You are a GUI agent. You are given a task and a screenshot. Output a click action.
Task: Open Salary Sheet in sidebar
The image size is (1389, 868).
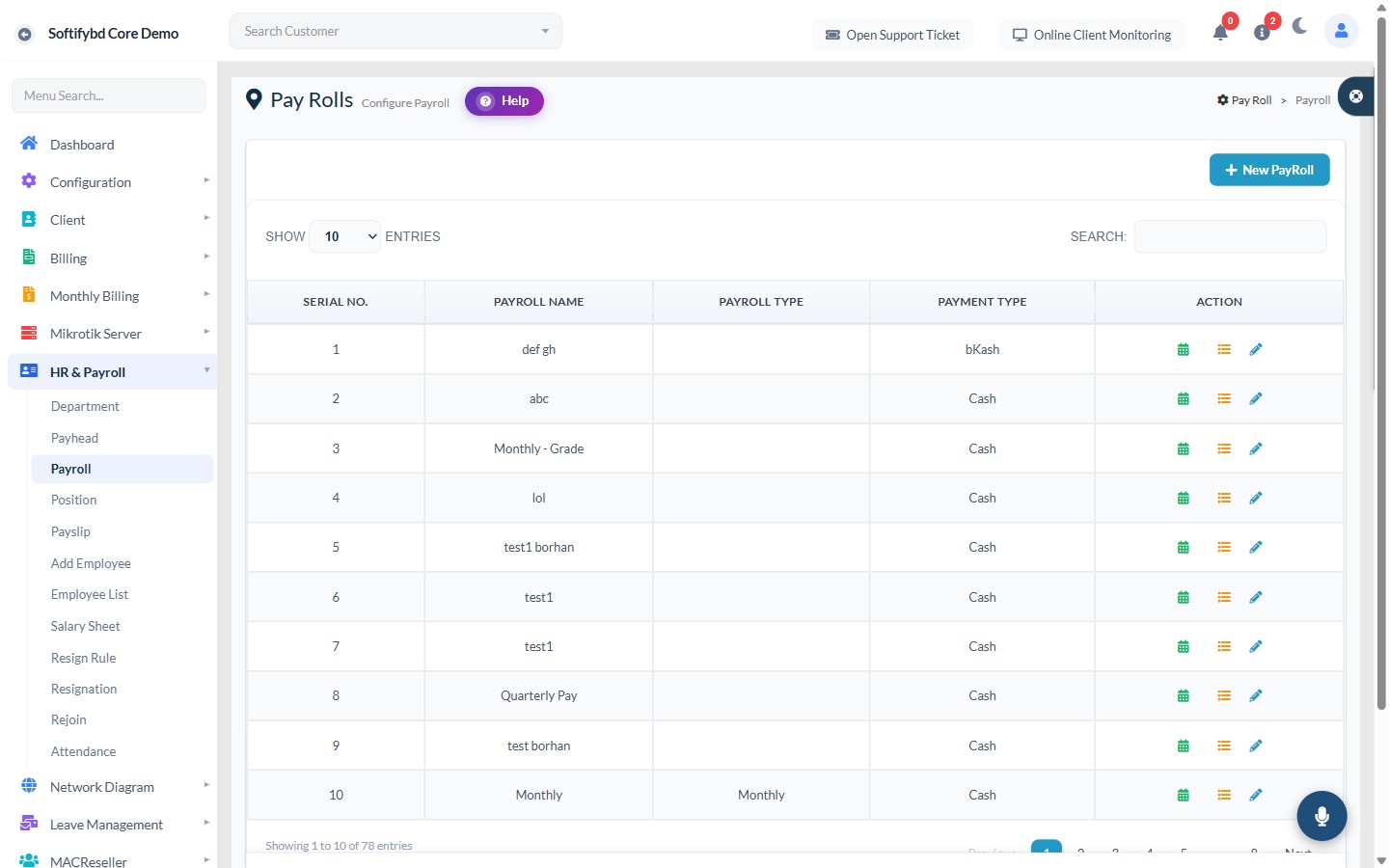coord(85,626)
